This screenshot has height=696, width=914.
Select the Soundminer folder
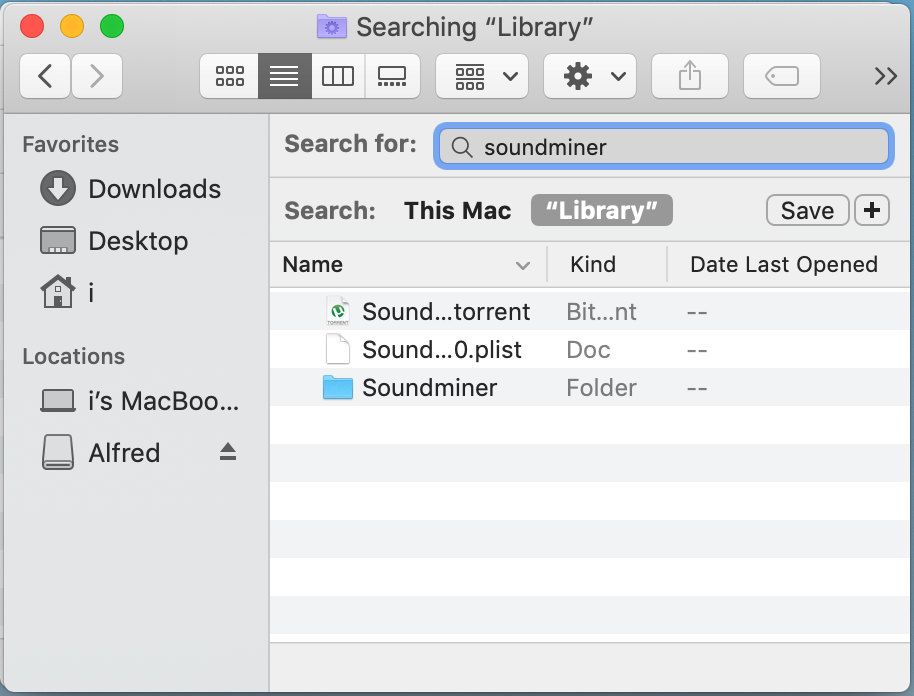click(589, 388)
